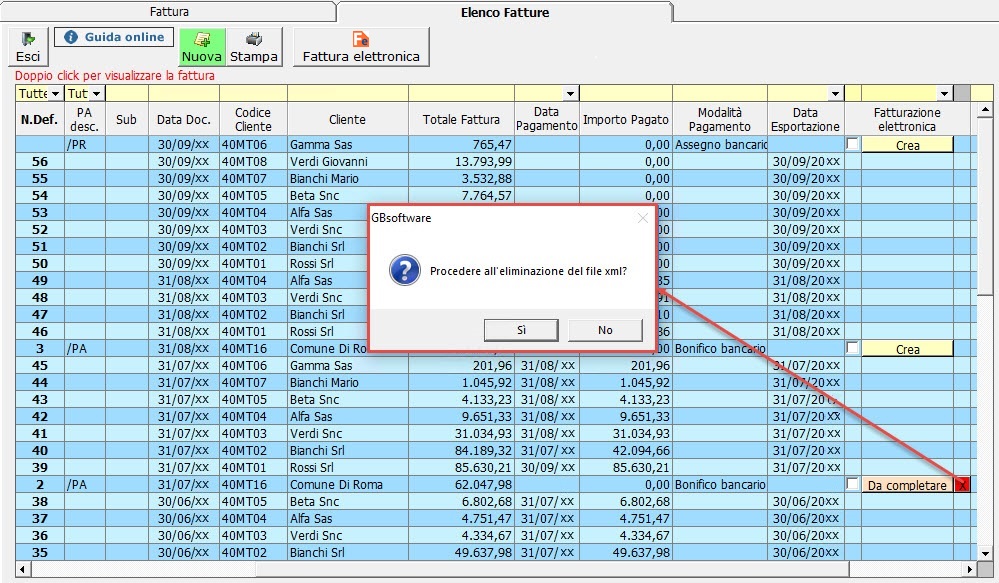Select total 31.034,93 in row 41
The height and width of the screenshot is (583, 999).
(461, 434)
